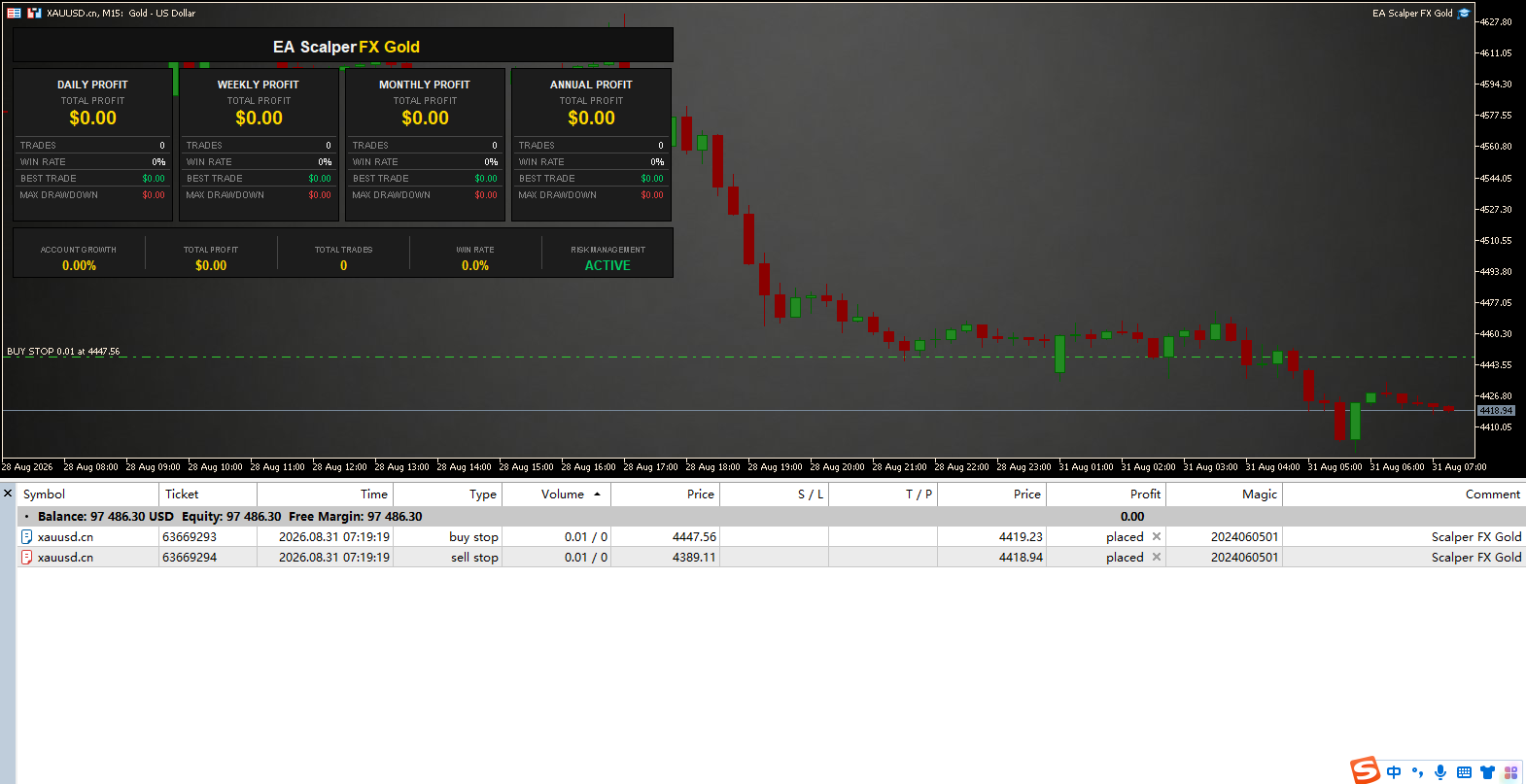This screenshot has width=1526, height=784.
Task: Click ticket number 63669293
Action: coord(190,536)
